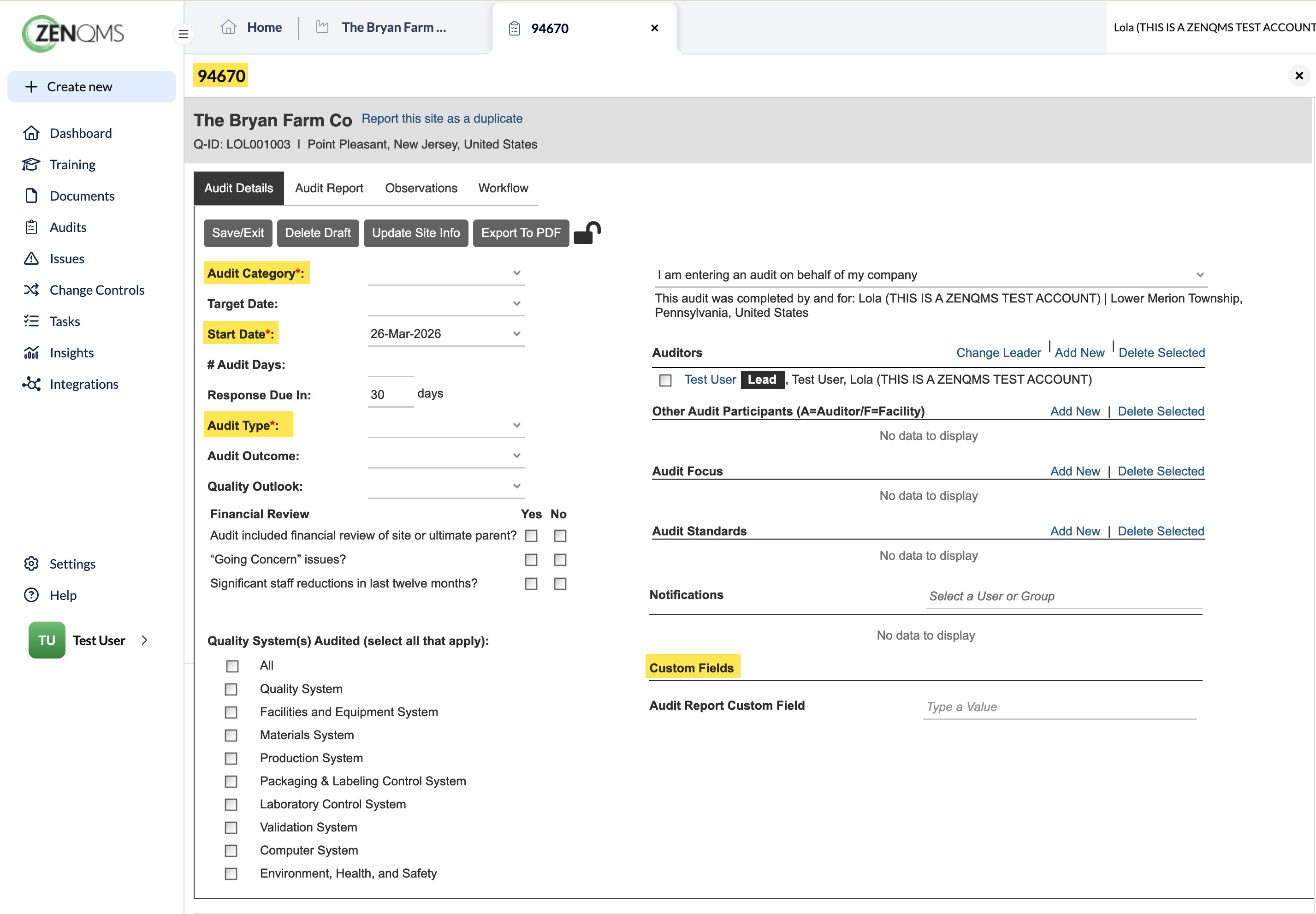Click the Notifications user or group field
The width and height of the screenshot is (1316, 914).
point(1063,596)
